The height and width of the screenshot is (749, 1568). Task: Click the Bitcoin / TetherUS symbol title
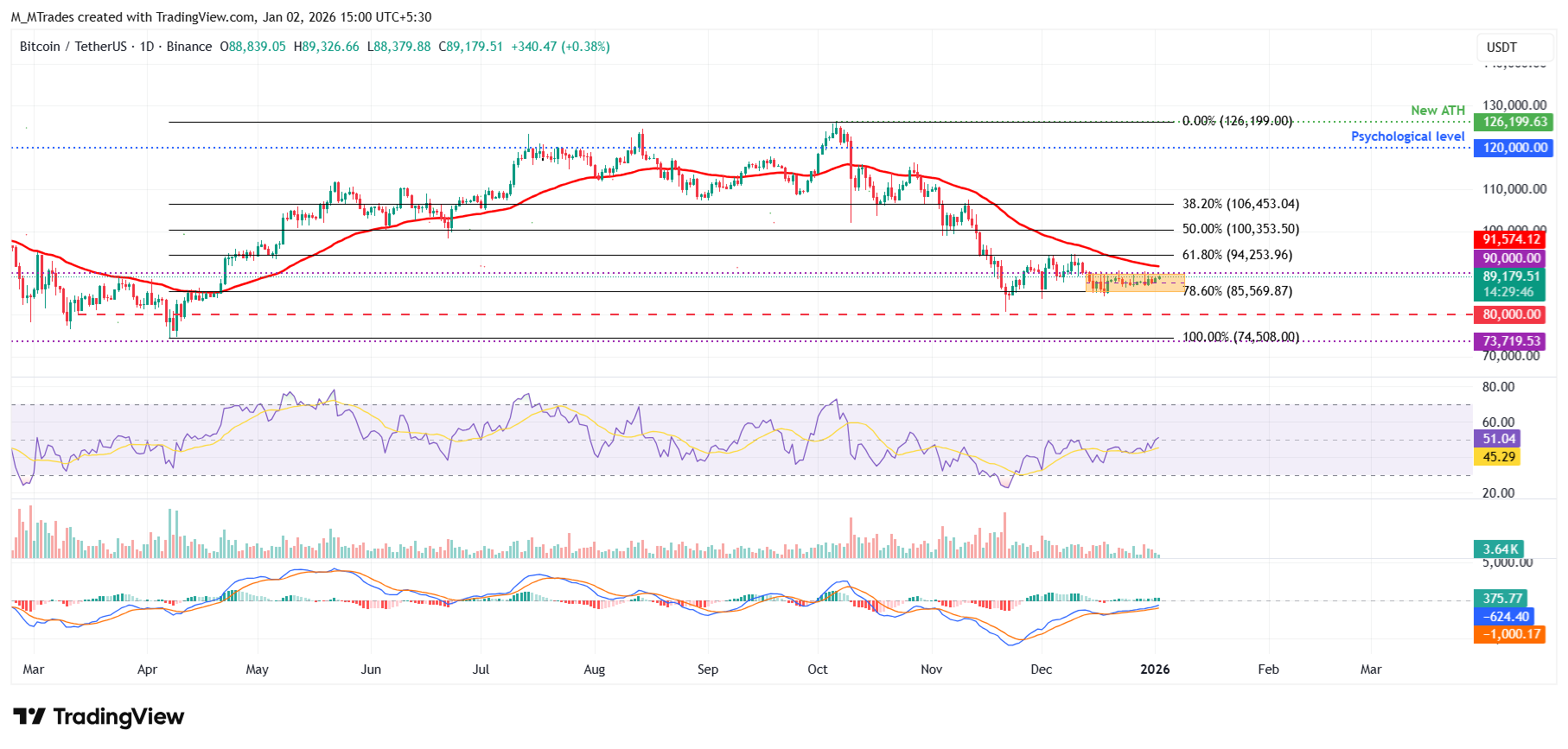pos(73,47)
